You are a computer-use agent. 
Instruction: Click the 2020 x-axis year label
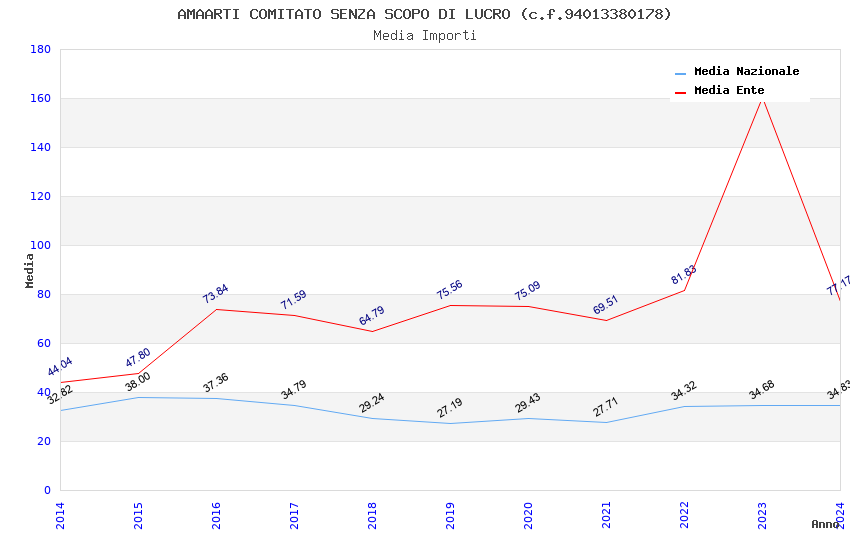point(529,515)
